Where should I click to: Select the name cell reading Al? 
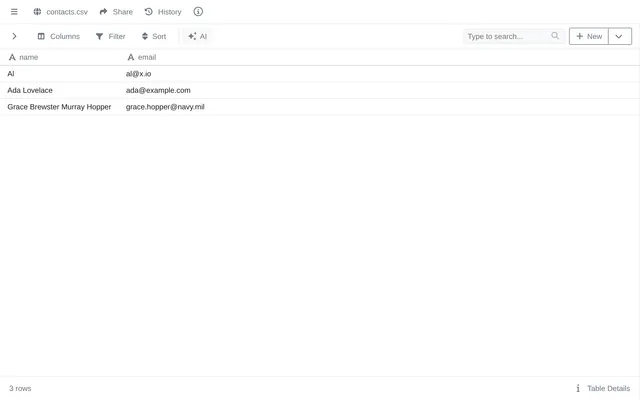click(x=59, y=74)
